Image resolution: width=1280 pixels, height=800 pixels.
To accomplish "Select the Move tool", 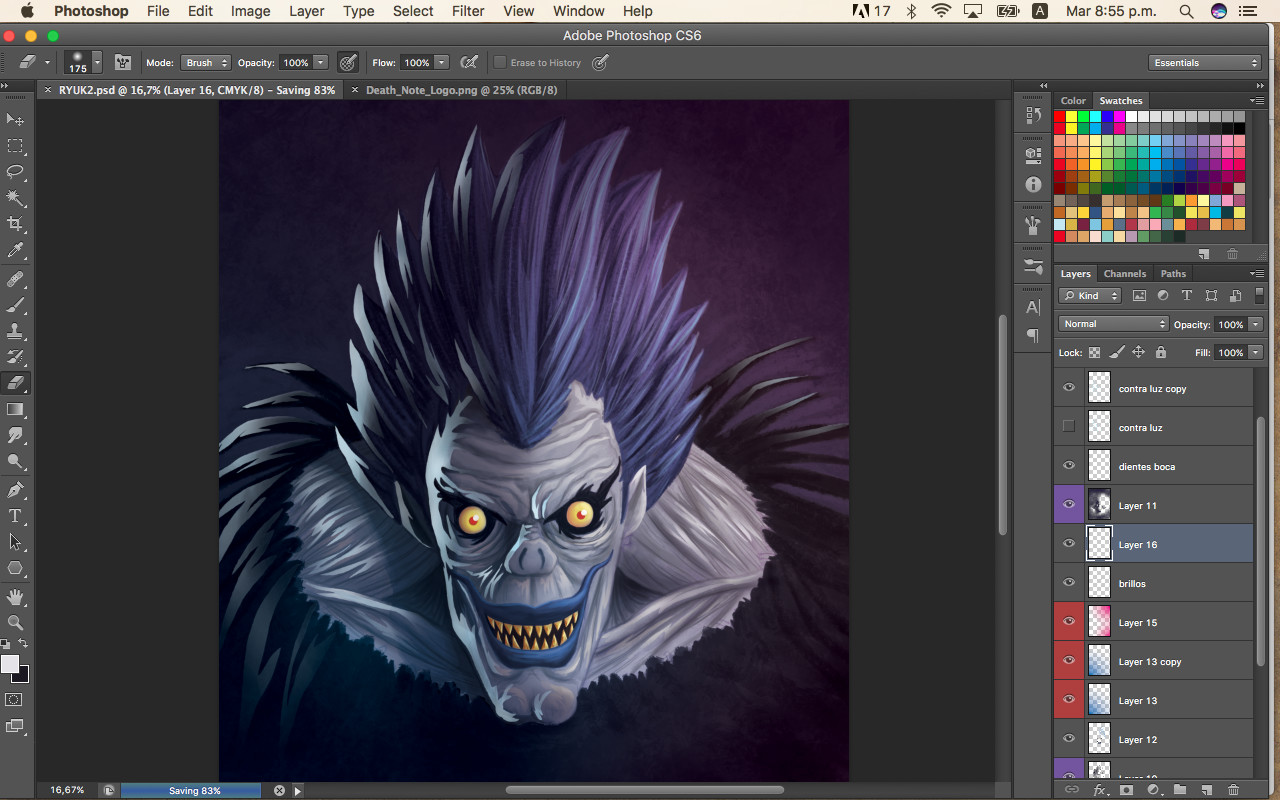I will coord(16,120).
